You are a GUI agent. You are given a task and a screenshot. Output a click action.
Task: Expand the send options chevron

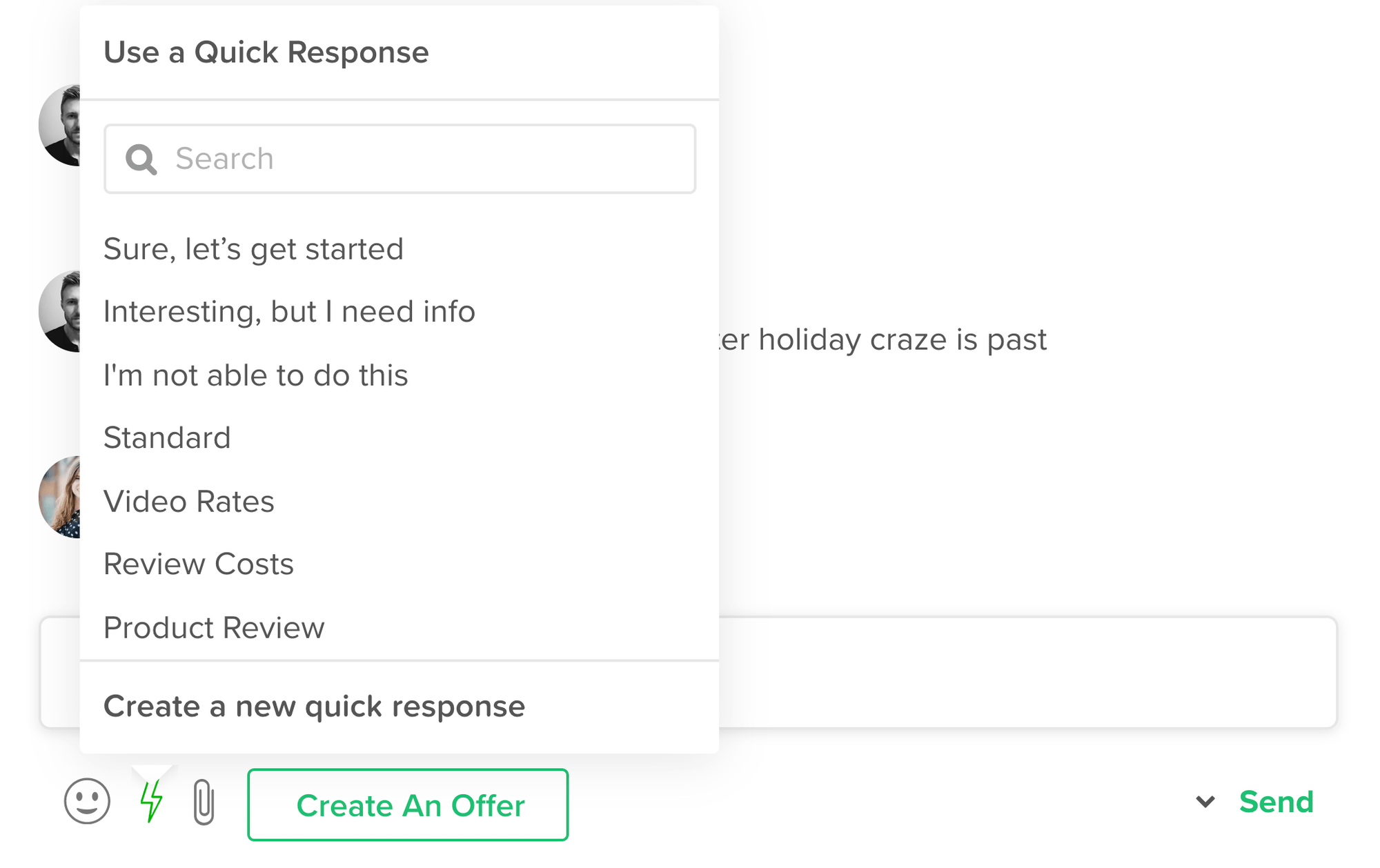(1205, 802)
